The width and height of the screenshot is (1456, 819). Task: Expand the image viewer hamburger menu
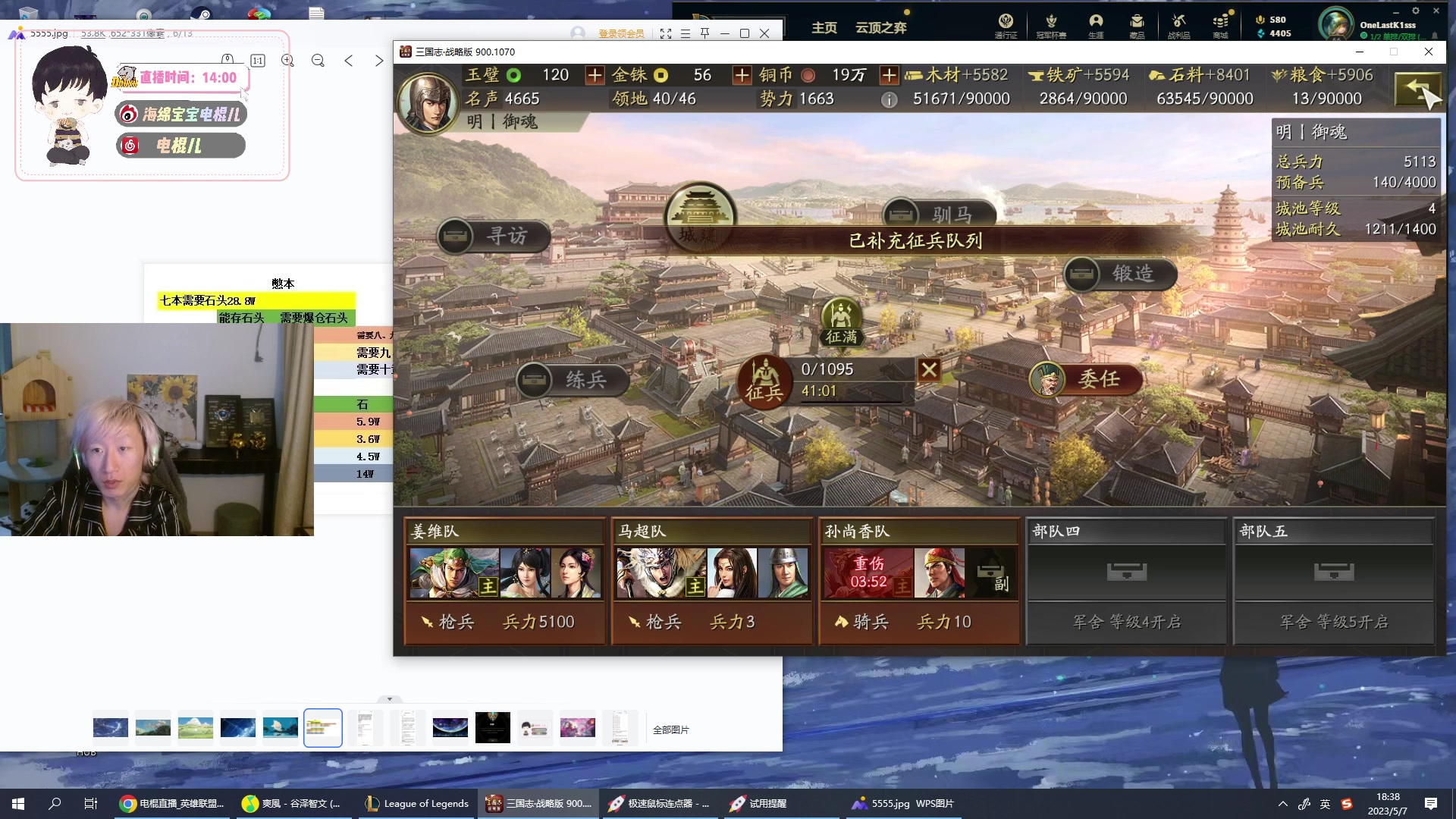(x=686, y=33)
